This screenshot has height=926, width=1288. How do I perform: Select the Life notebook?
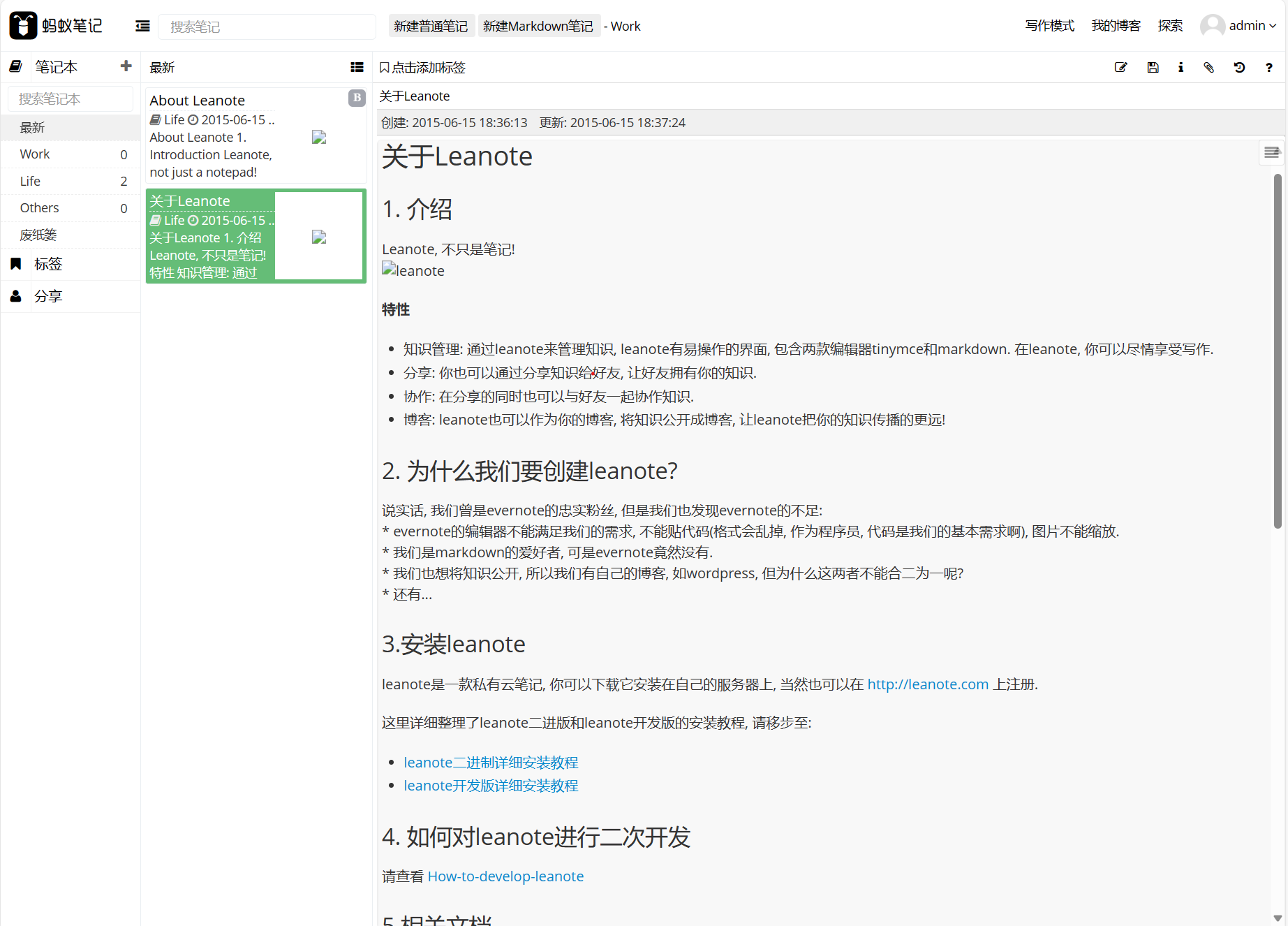[x=71, y=181]
